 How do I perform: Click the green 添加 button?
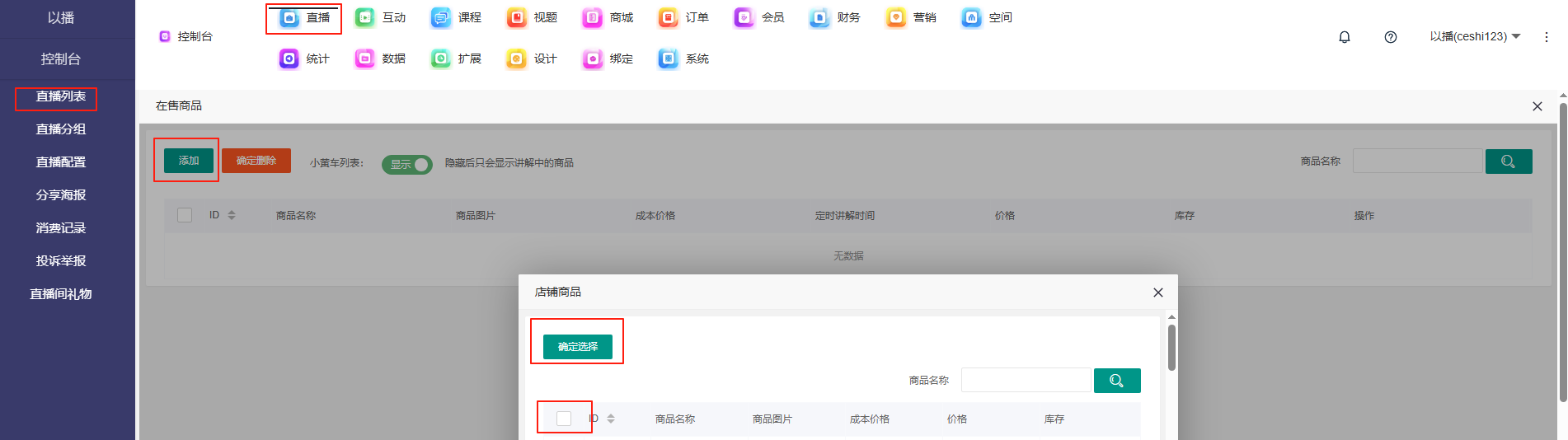(x=189, y=161)
